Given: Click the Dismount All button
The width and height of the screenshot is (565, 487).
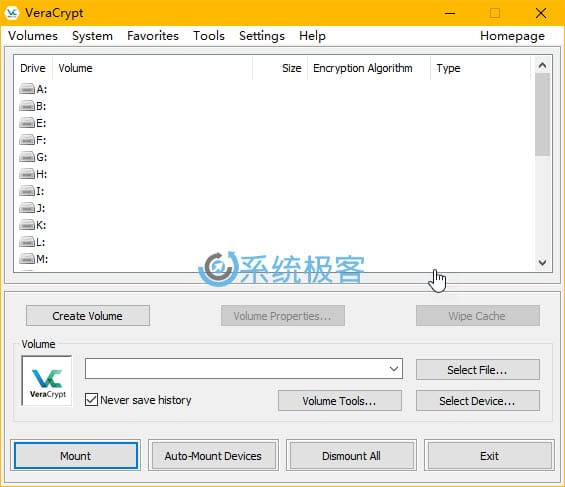Looking at the screenshot, I should [x=351, y=456].
